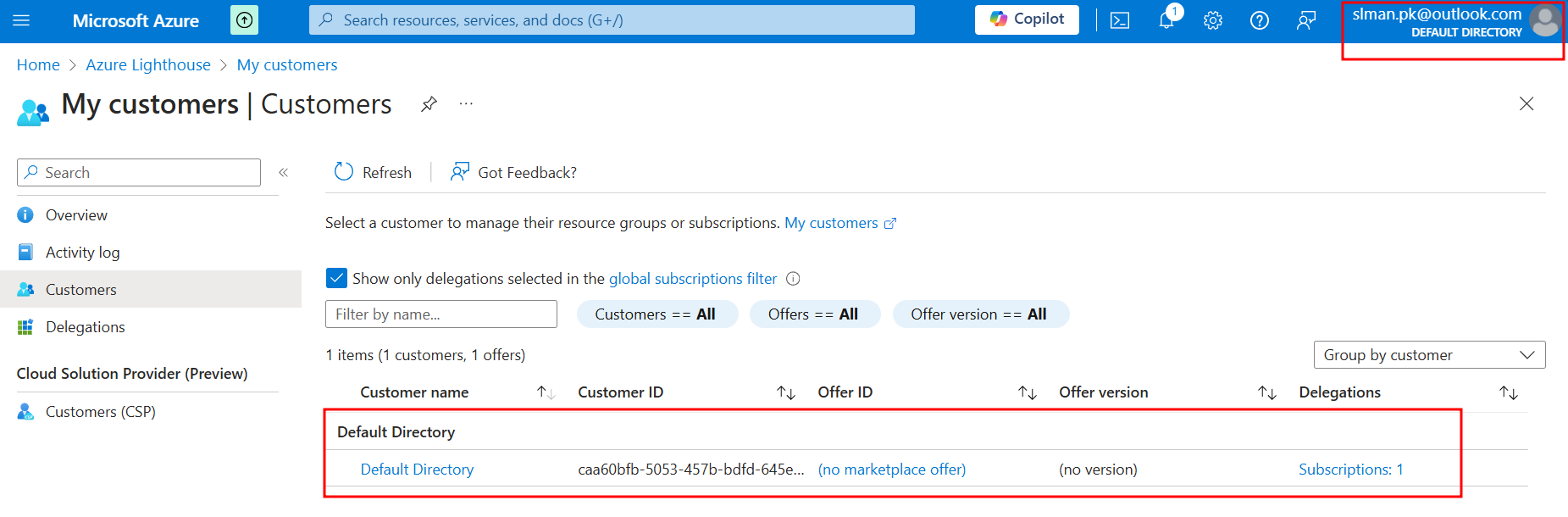Collapse the left navigation menu

(x=284, y=173)
